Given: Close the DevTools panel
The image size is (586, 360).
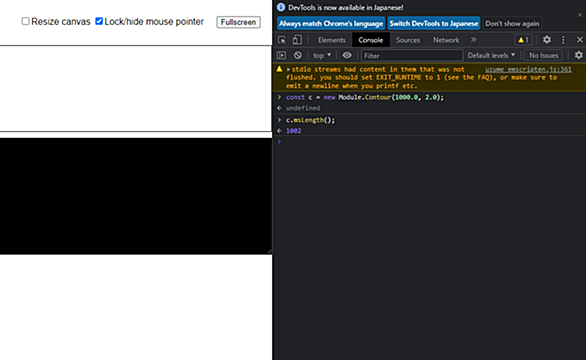Looking at the screenshot, I should click(580, 40).
